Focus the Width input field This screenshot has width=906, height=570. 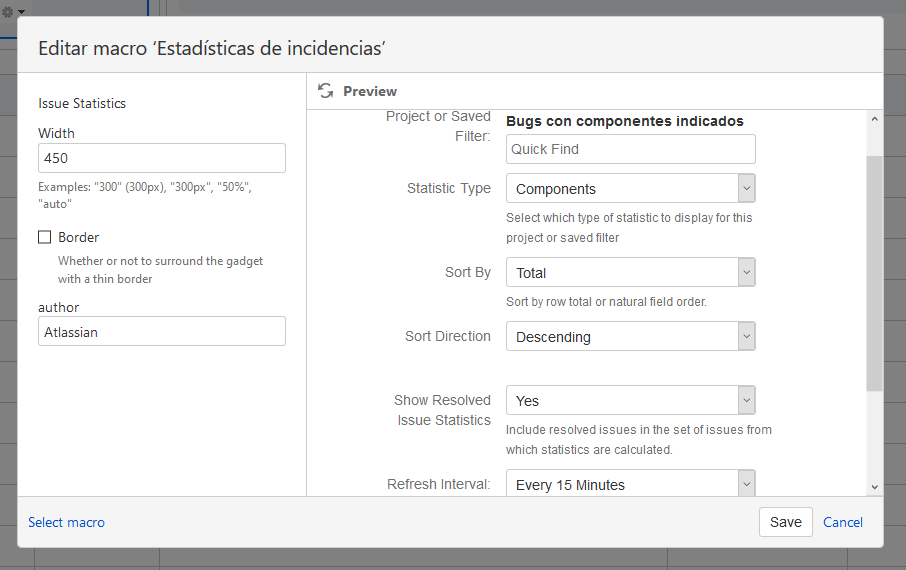(162, 158)
